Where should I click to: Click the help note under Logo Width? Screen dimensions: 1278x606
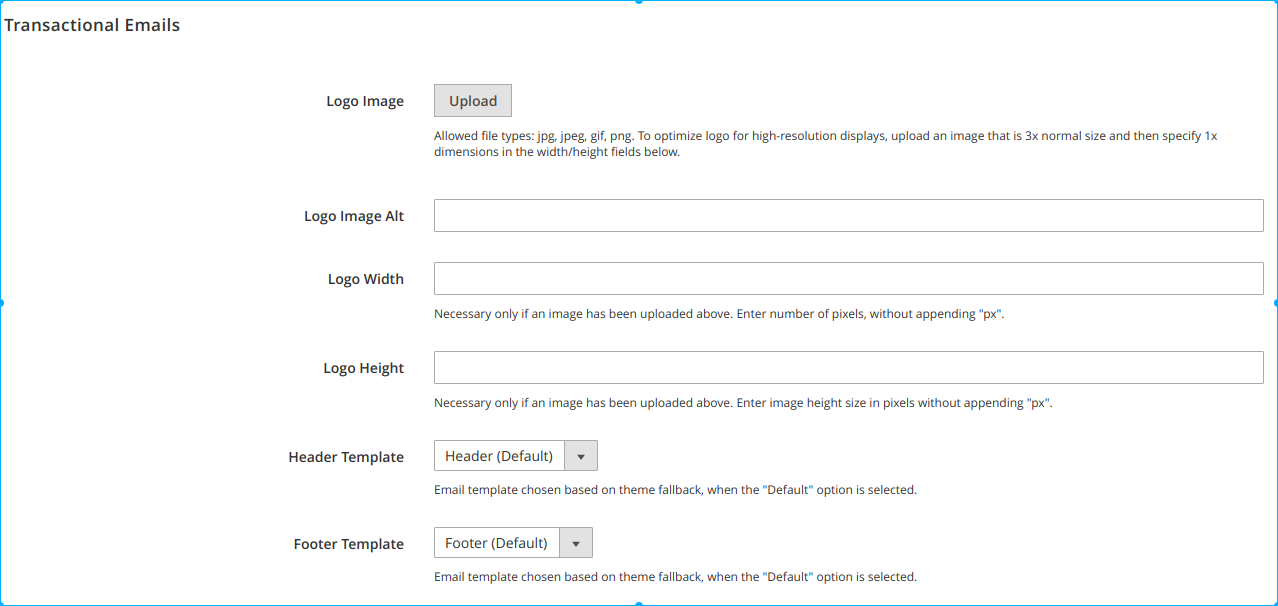718,314
